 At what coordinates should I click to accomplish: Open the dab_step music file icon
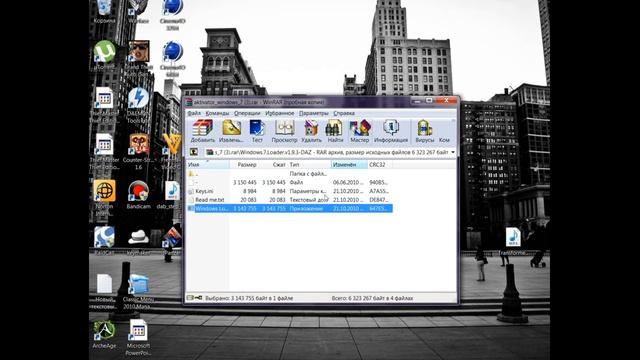171,195
